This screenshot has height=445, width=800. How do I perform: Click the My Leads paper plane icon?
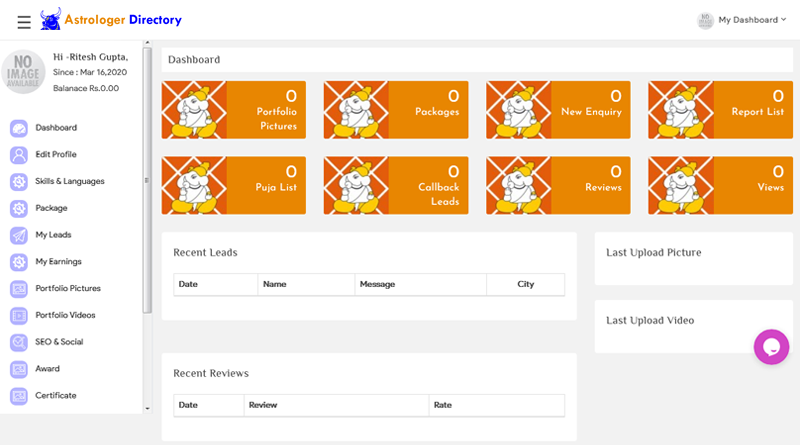tap(18, 235)
